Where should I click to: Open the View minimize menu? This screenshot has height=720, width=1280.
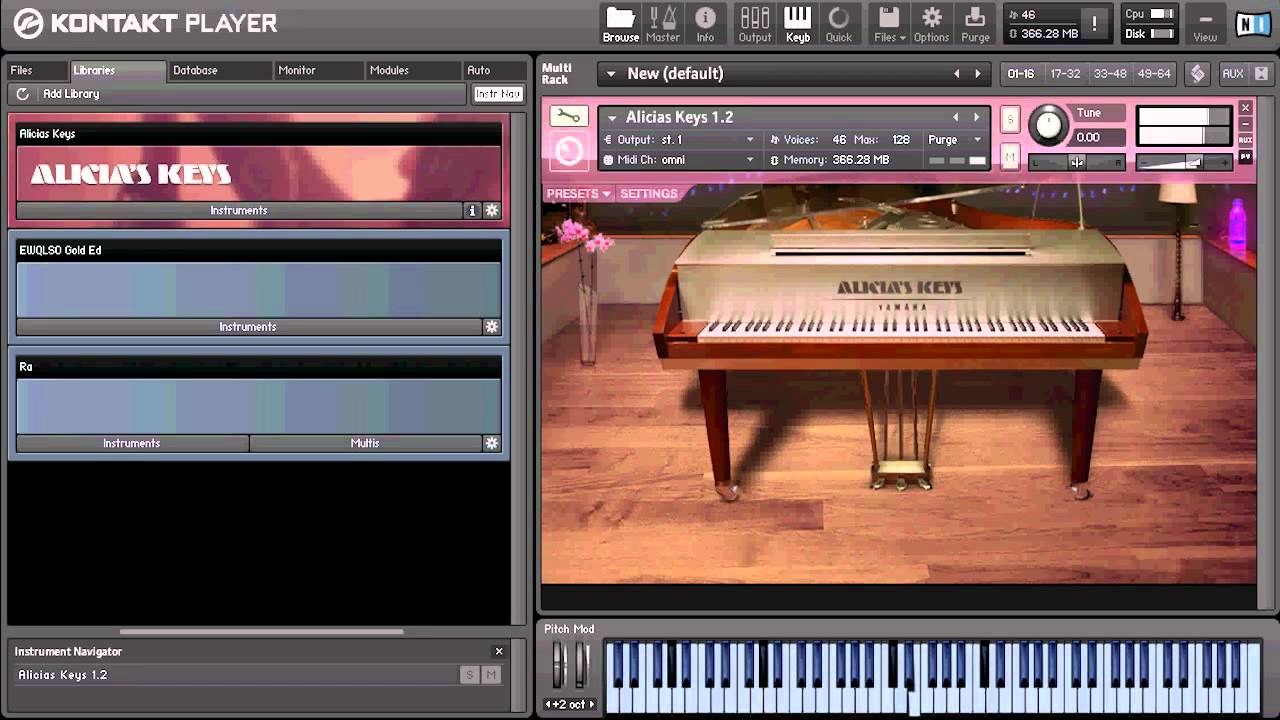tap(1205, 24)
